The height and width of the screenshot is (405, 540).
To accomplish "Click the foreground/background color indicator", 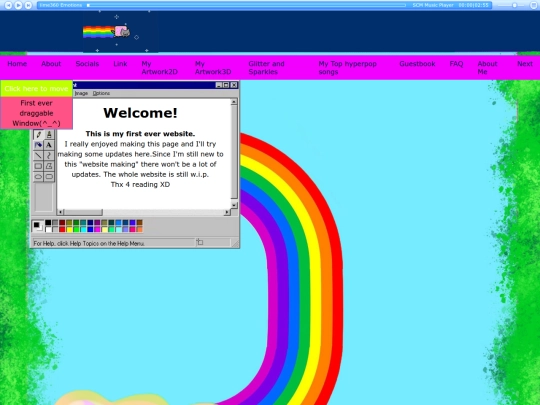I will tap(38, 226).
